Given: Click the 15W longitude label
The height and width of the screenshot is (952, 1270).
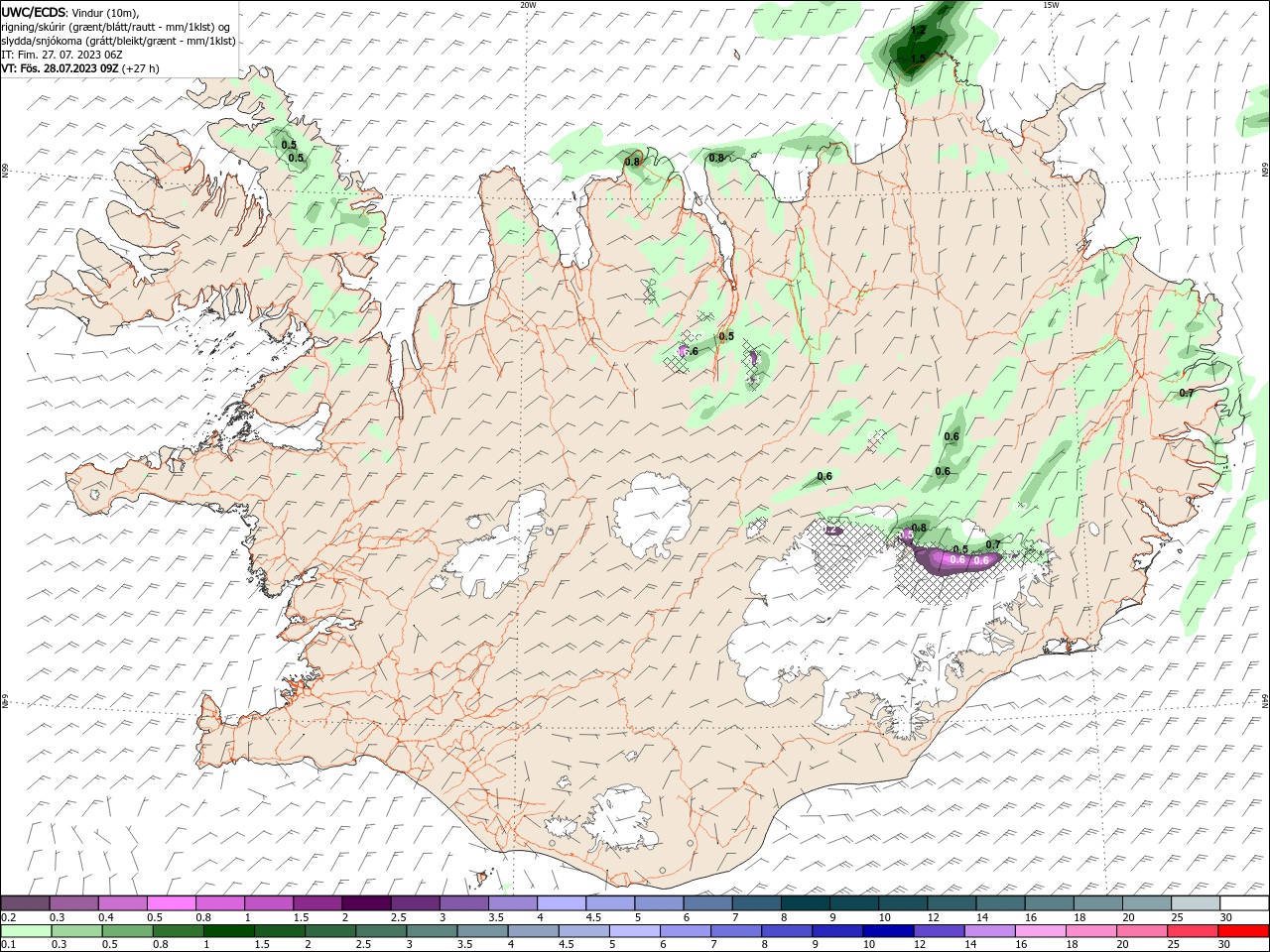Looking at the screenshot, I should (1051, 5).
